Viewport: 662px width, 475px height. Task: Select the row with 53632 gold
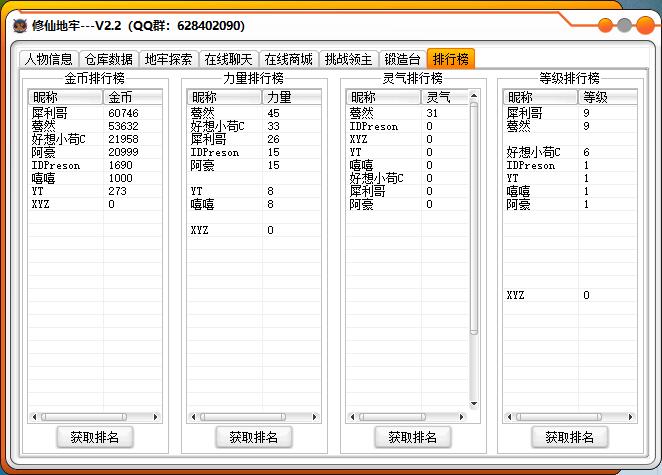pos(95,126)
